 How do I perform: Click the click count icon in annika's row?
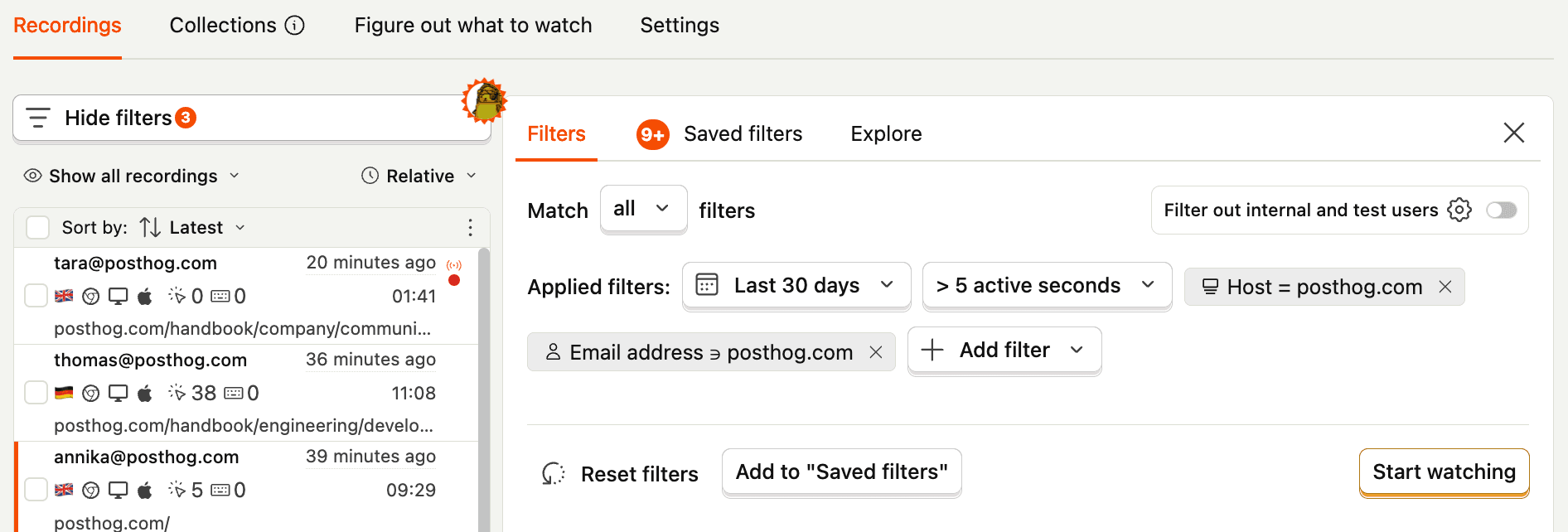(x=177, y=489)
